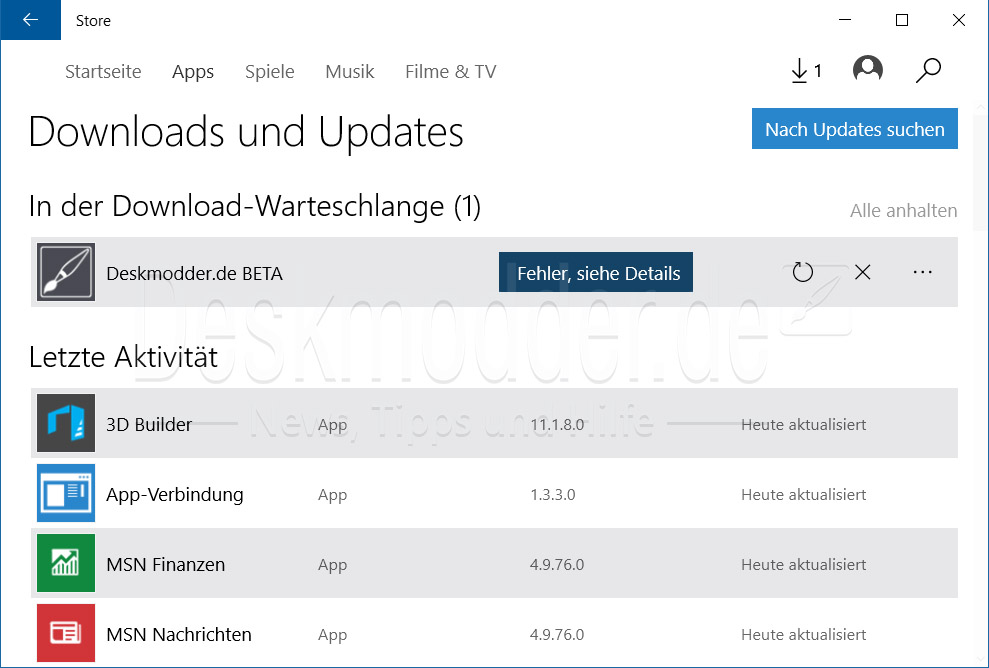Go to the Startseite tab
Image resolution: width=989 pixels, height=668 pixels.
click(x=103, y=71)
